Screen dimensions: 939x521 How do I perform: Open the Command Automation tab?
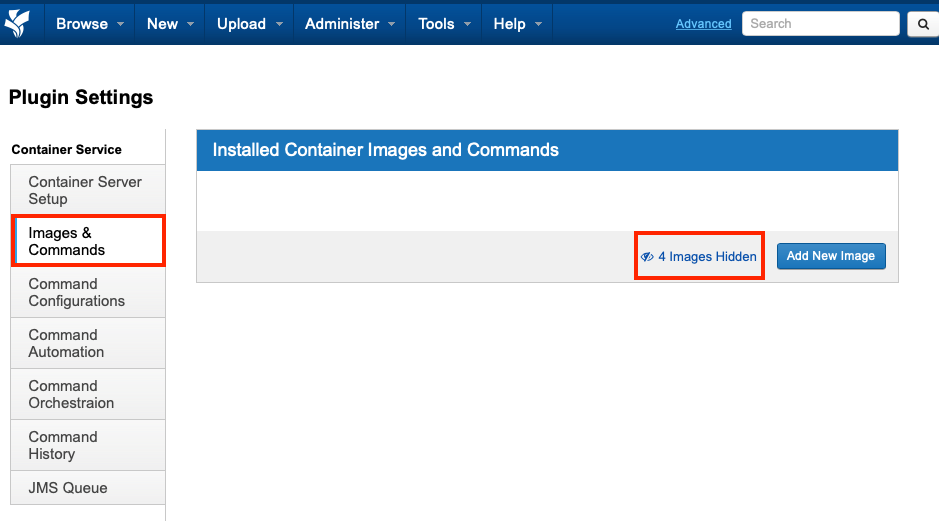86,343
